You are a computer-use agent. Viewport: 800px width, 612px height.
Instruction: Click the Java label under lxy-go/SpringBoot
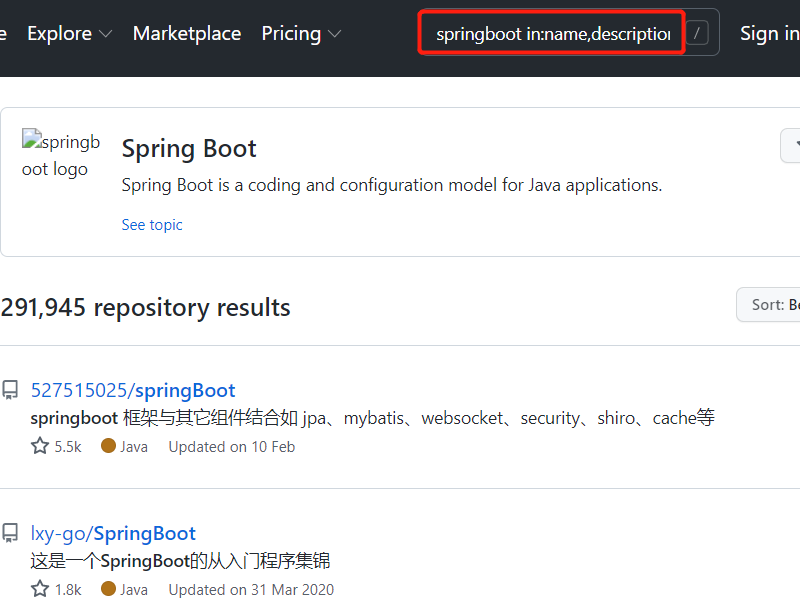coord(134,590)
